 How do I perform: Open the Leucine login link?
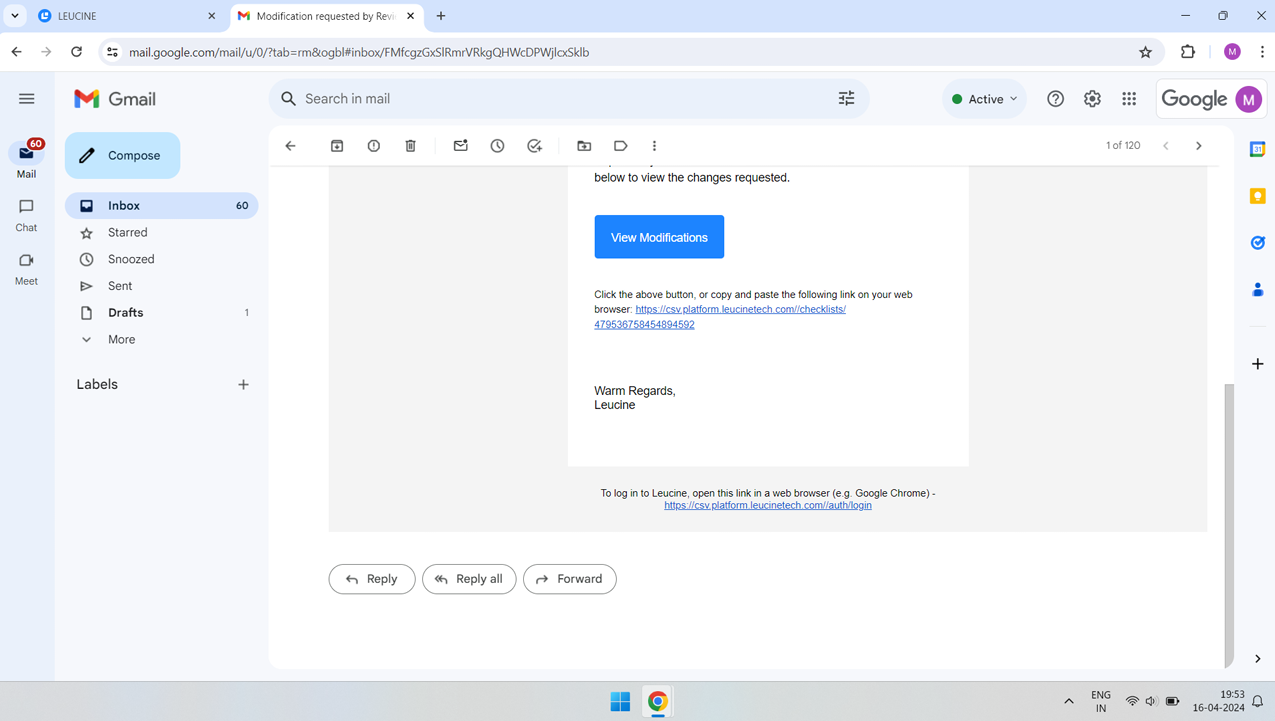(768, 505)
